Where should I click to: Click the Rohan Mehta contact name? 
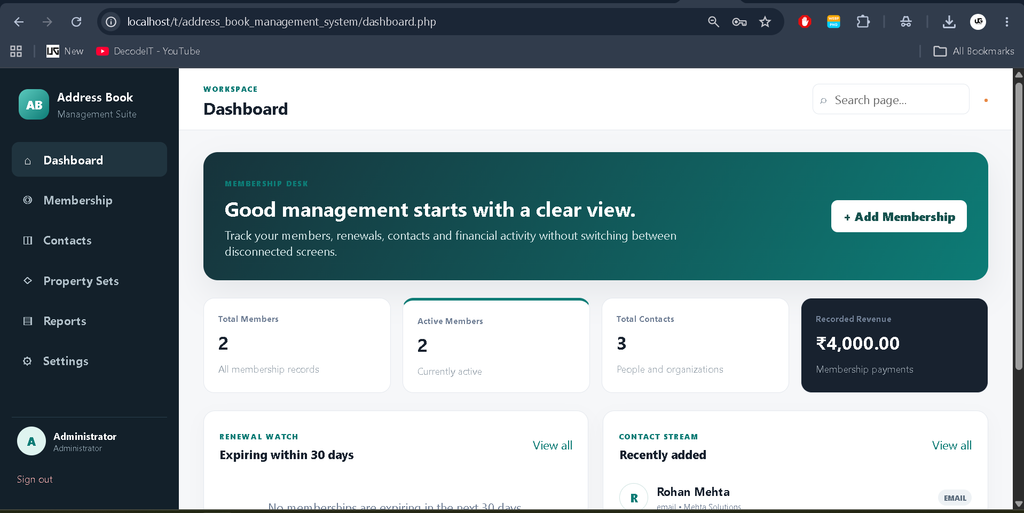tap(693, 491)
